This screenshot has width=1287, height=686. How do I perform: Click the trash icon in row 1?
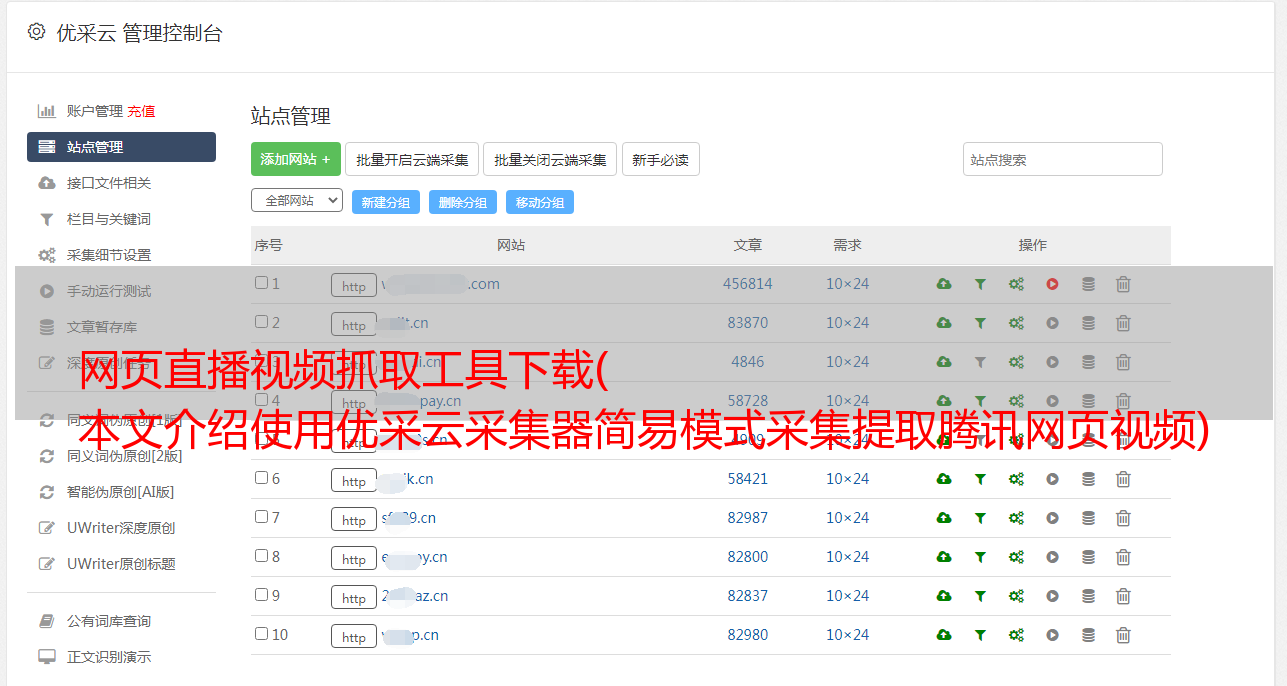[x=1123, y=284]
